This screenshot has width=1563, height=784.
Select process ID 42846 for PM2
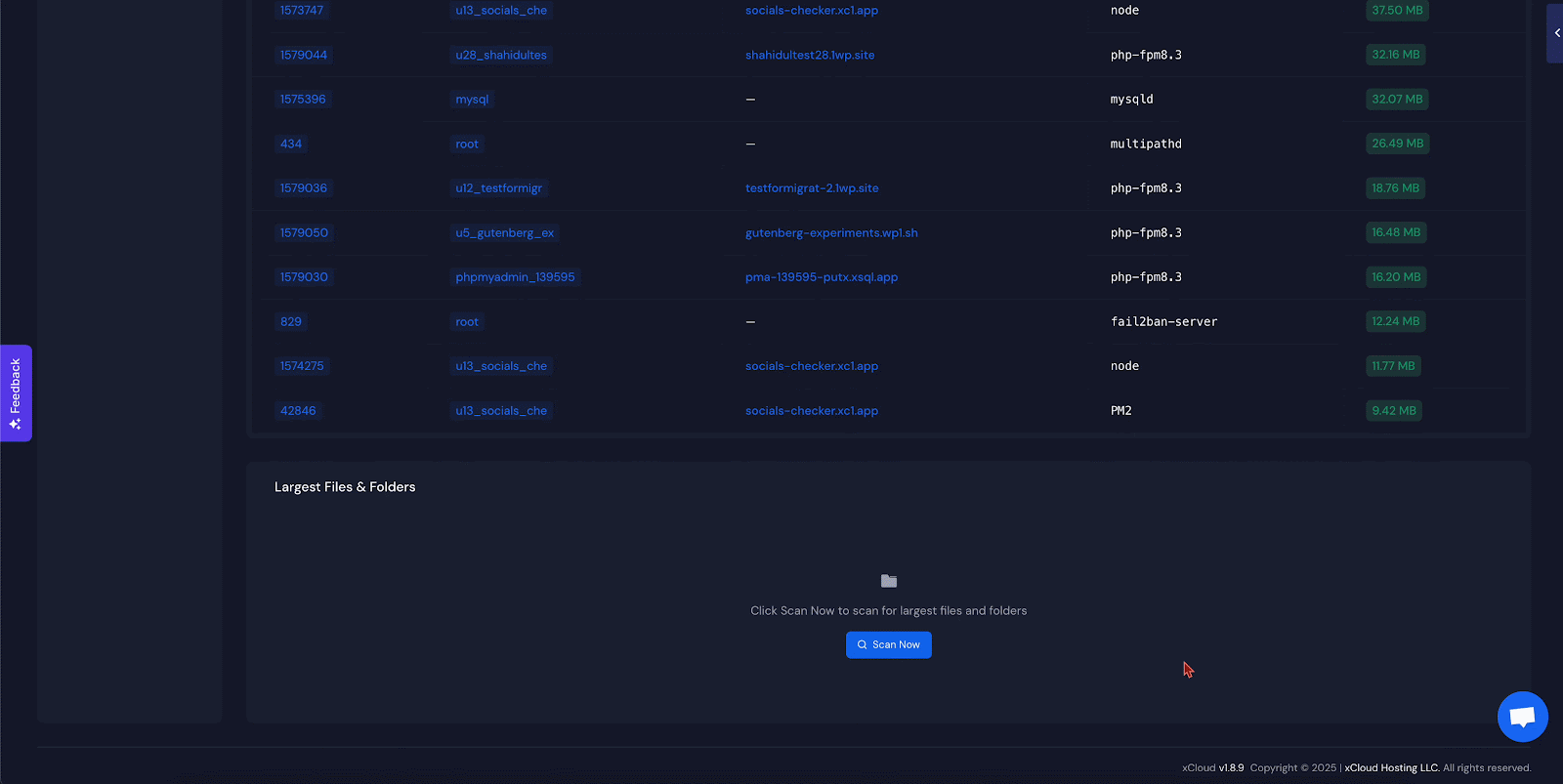(x=298, y=411)
